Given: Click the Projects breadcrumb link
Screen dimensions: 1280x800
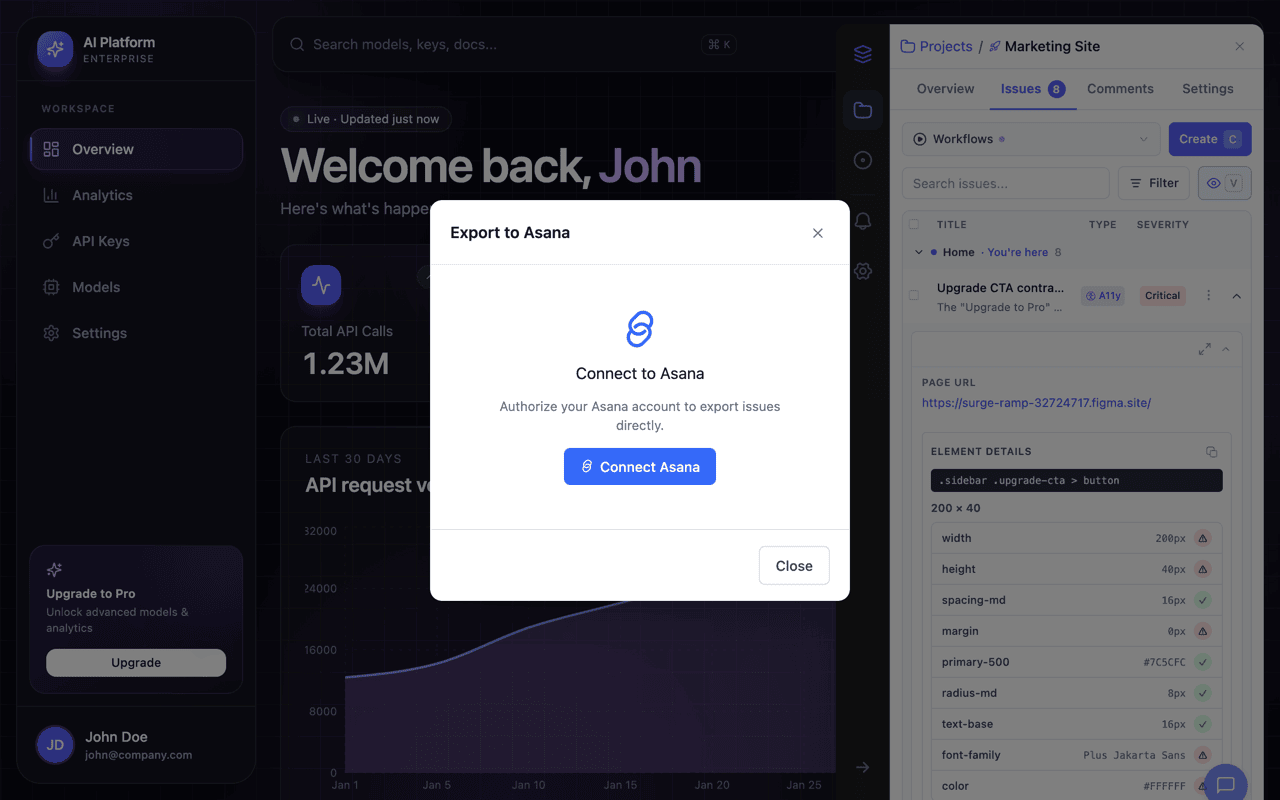Looking at the screenshot, I should point(937,46).
